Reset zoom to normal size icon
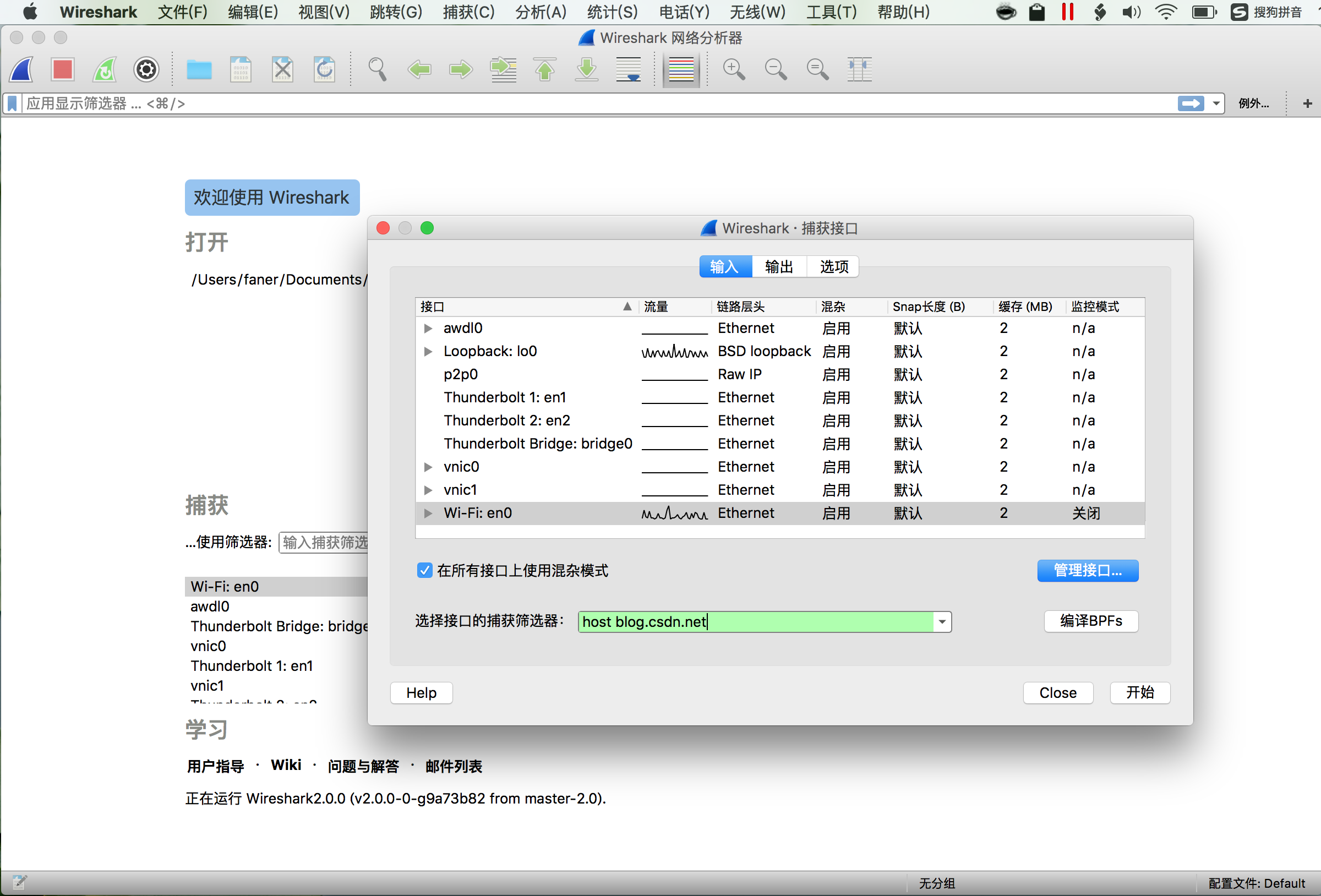The image size is (1321, 896). [817, 69]
